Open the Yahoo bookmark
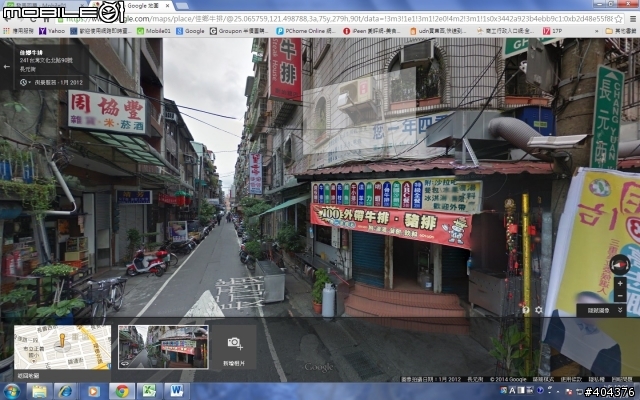The width and height of the screenshot is (640, 400). coord(52,31)
